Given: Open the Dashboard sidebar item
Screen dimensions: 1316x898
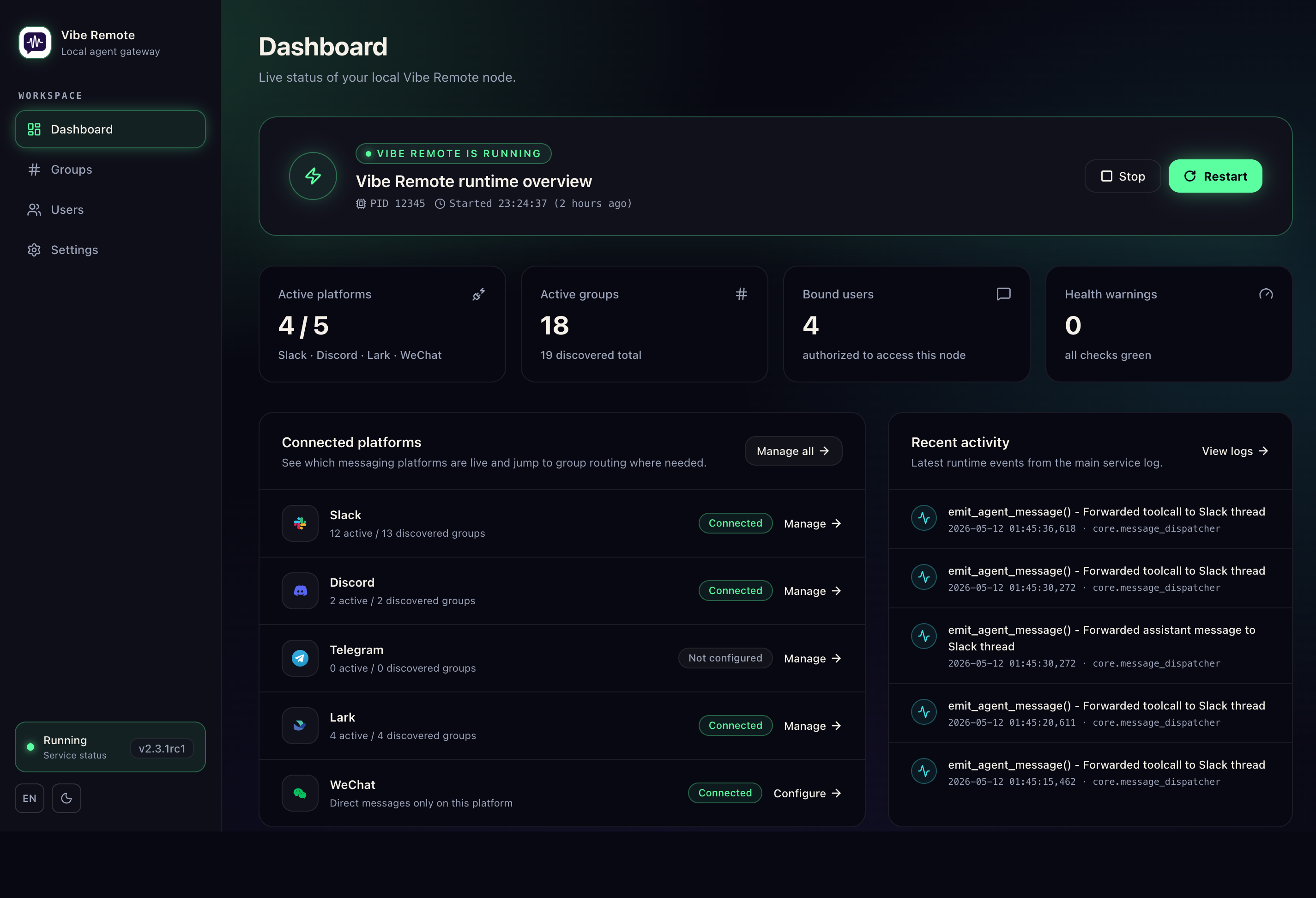Looking at the screenshot, I should (110, 129).
